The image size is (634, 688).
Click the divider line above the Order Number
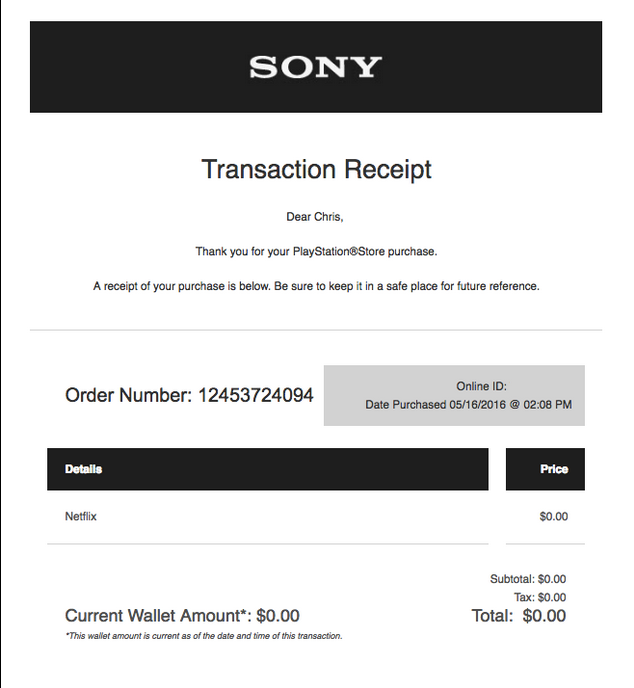pos(316,329)
